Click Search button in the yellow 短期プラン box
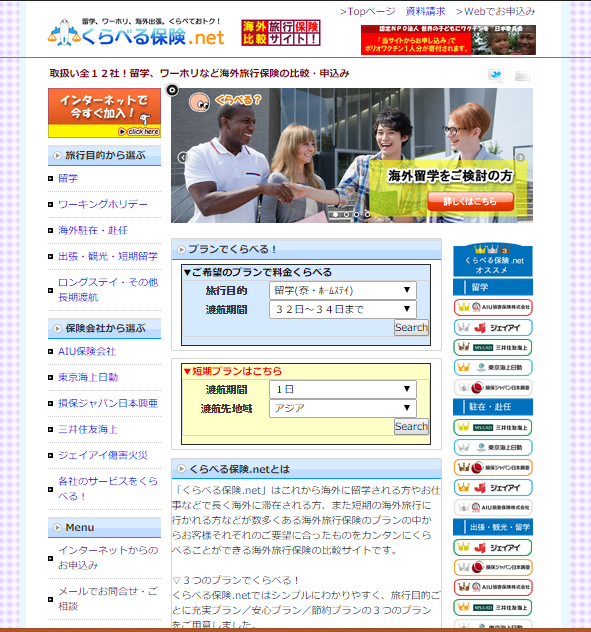 coord(411,426)
